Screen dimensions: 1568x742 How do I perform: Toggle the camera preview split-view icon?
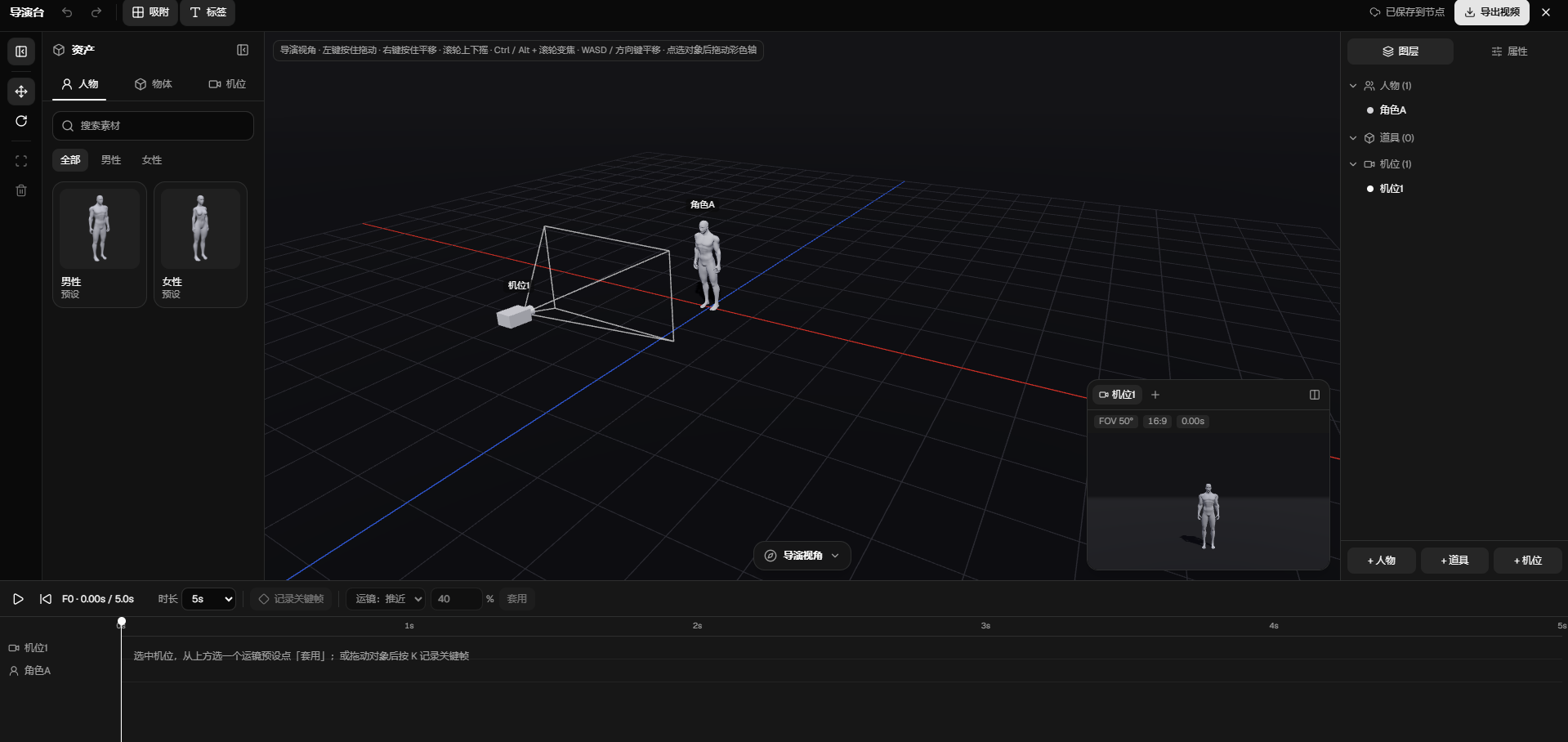(x=1315, y=395)
